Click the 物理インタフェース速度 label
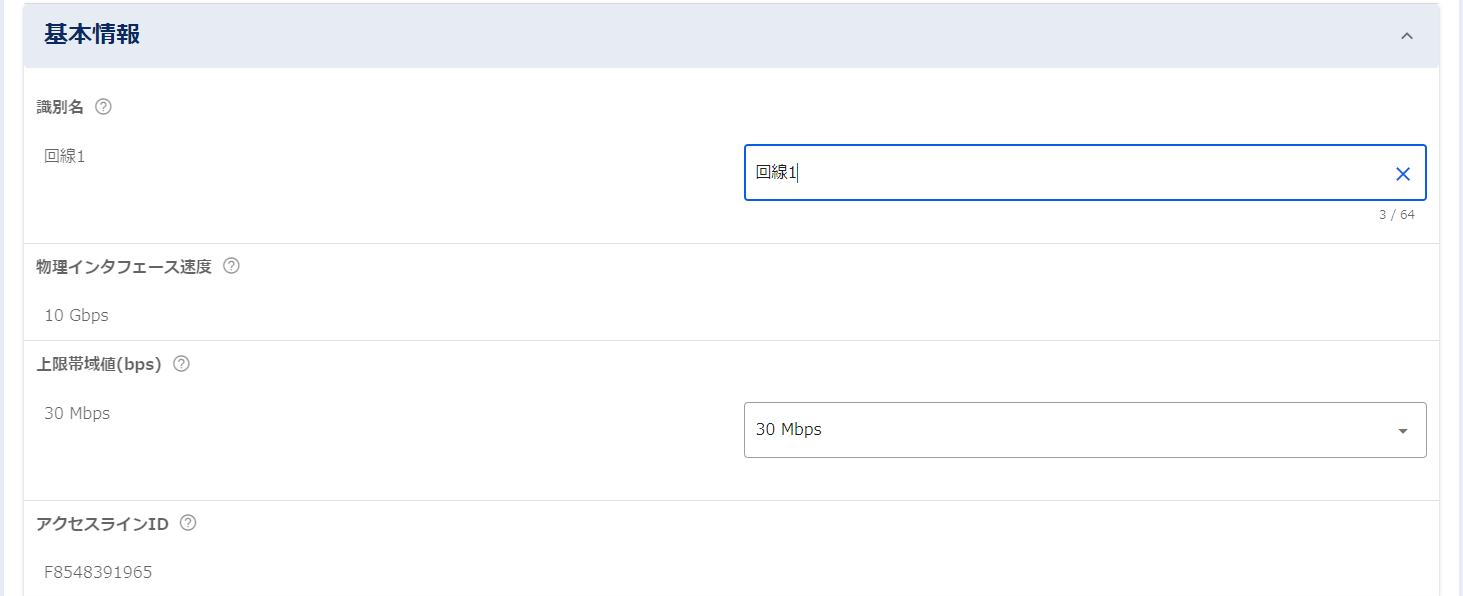 click(x=124, y=267)
